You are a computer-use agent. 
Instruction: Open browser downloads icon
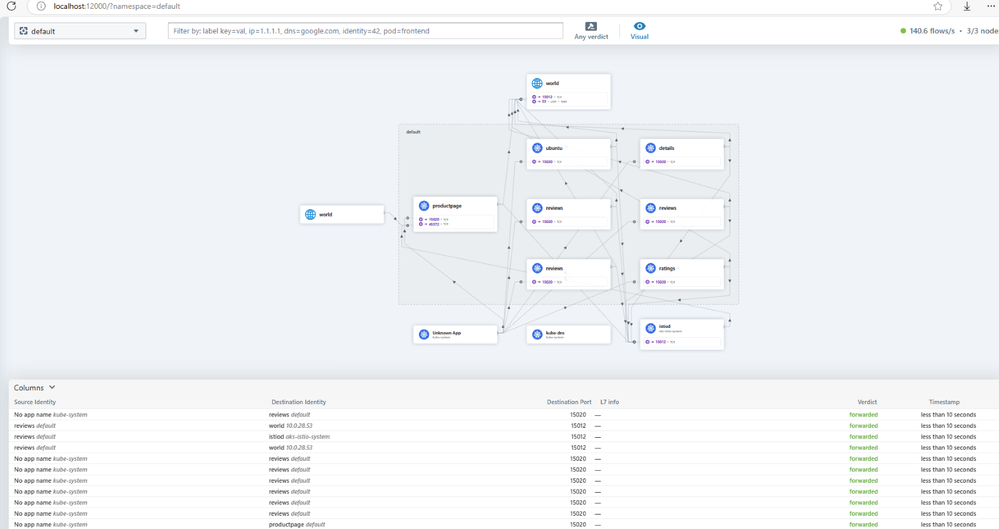967,6
